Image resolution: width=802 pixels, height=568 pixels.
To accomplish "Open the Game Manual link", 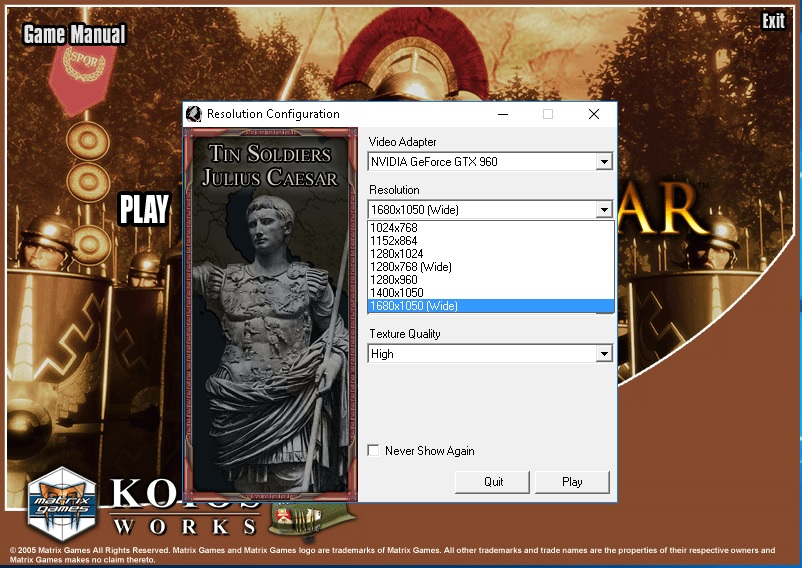I will [75, 34].
